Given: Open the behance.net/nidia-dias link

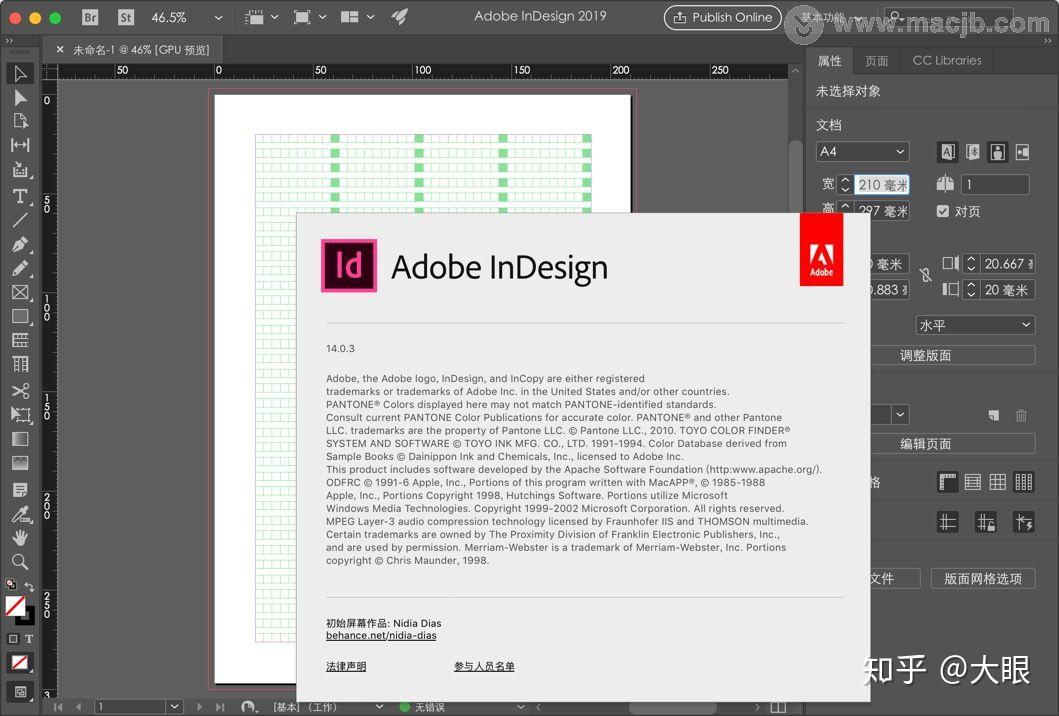Looking at the screenshot, I should tap(381, 635).
